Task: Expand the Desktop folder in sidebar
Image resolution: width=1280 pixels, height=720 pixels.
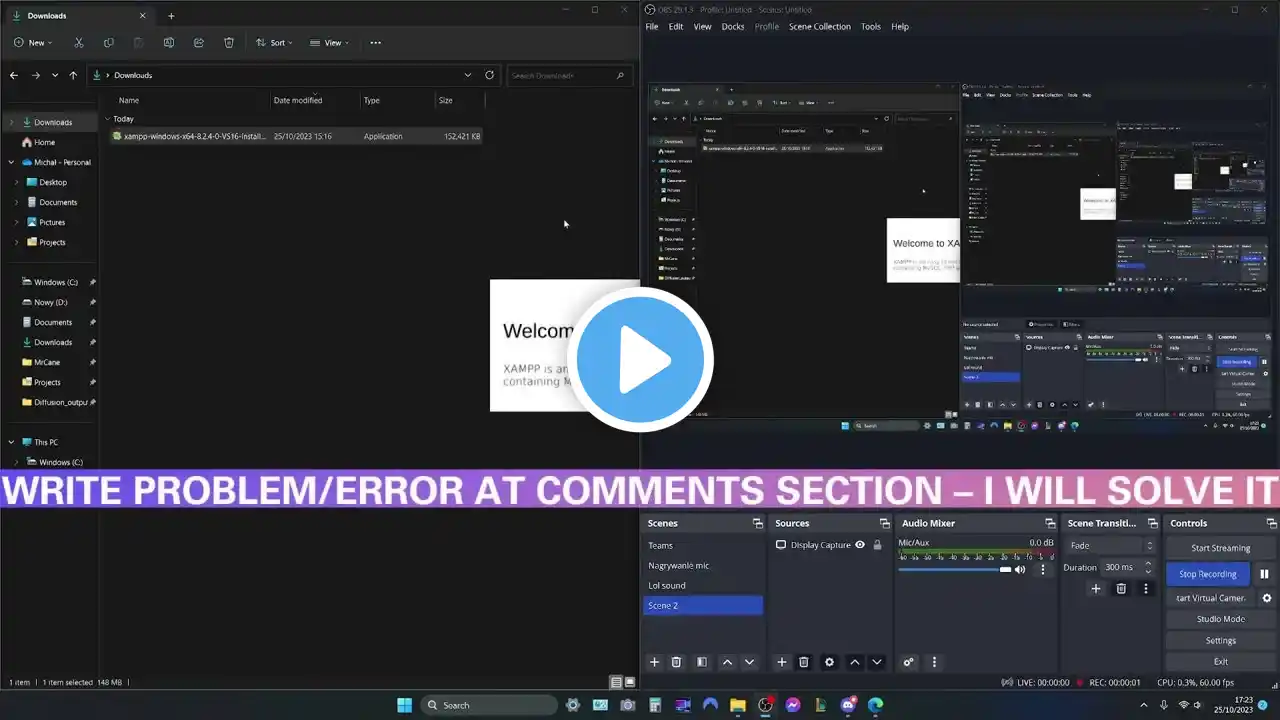Action: (17, 182)
